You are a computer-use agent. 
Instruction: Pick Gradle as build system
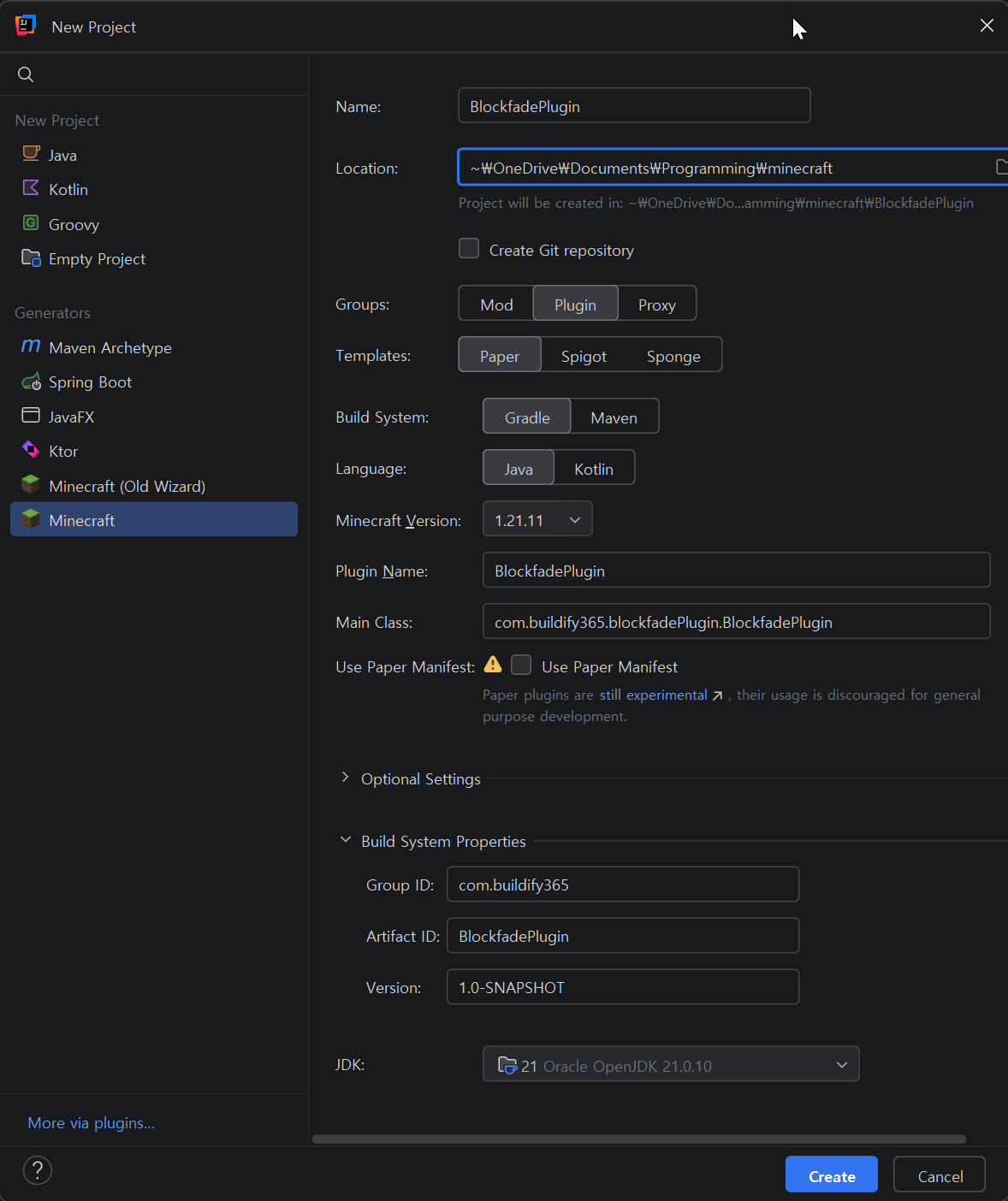pos(527,417)
